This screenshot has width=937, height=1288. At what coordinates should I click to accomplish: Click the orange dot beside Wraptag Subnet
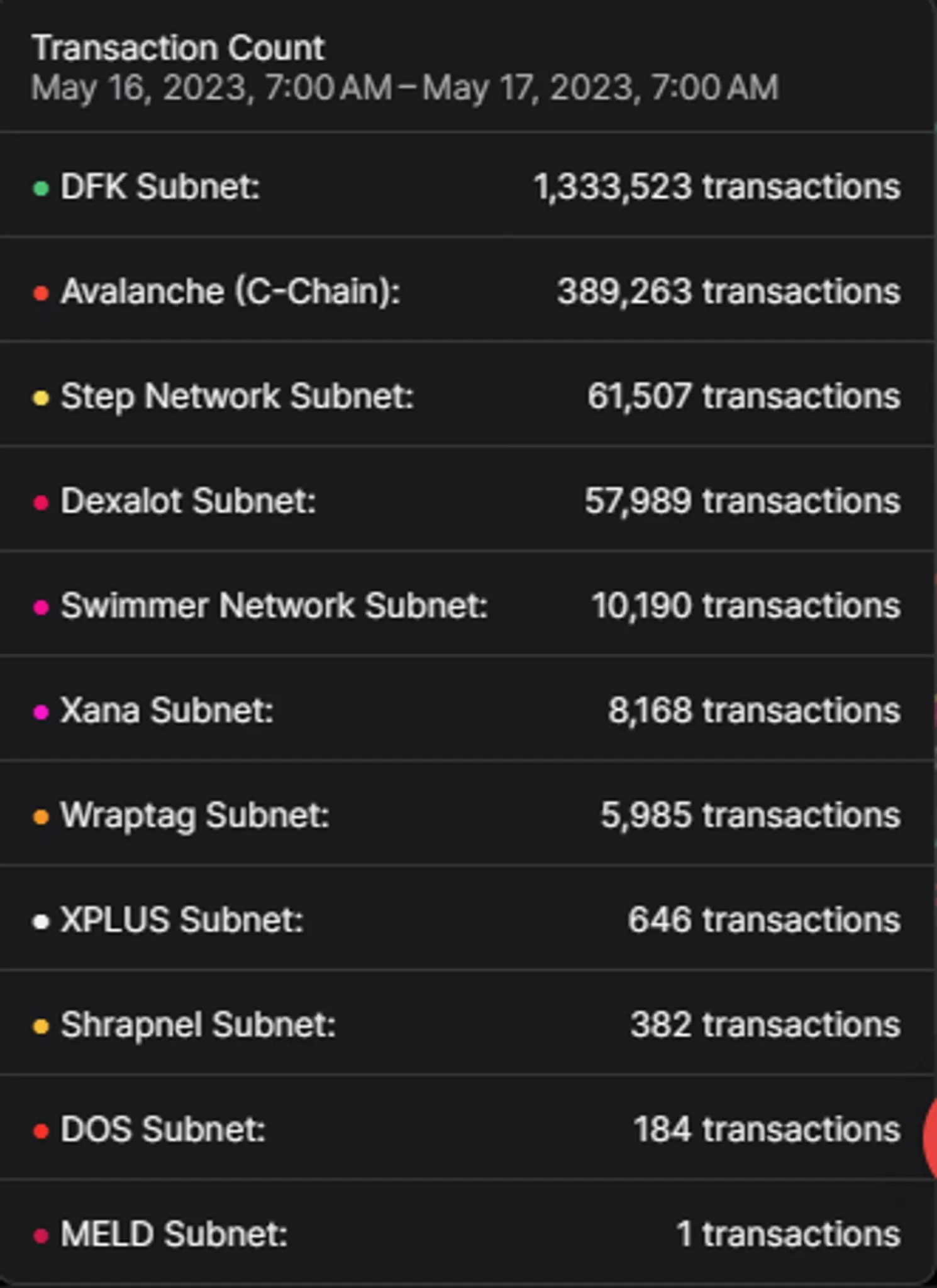pyautogui.click(x=41, y=817)
